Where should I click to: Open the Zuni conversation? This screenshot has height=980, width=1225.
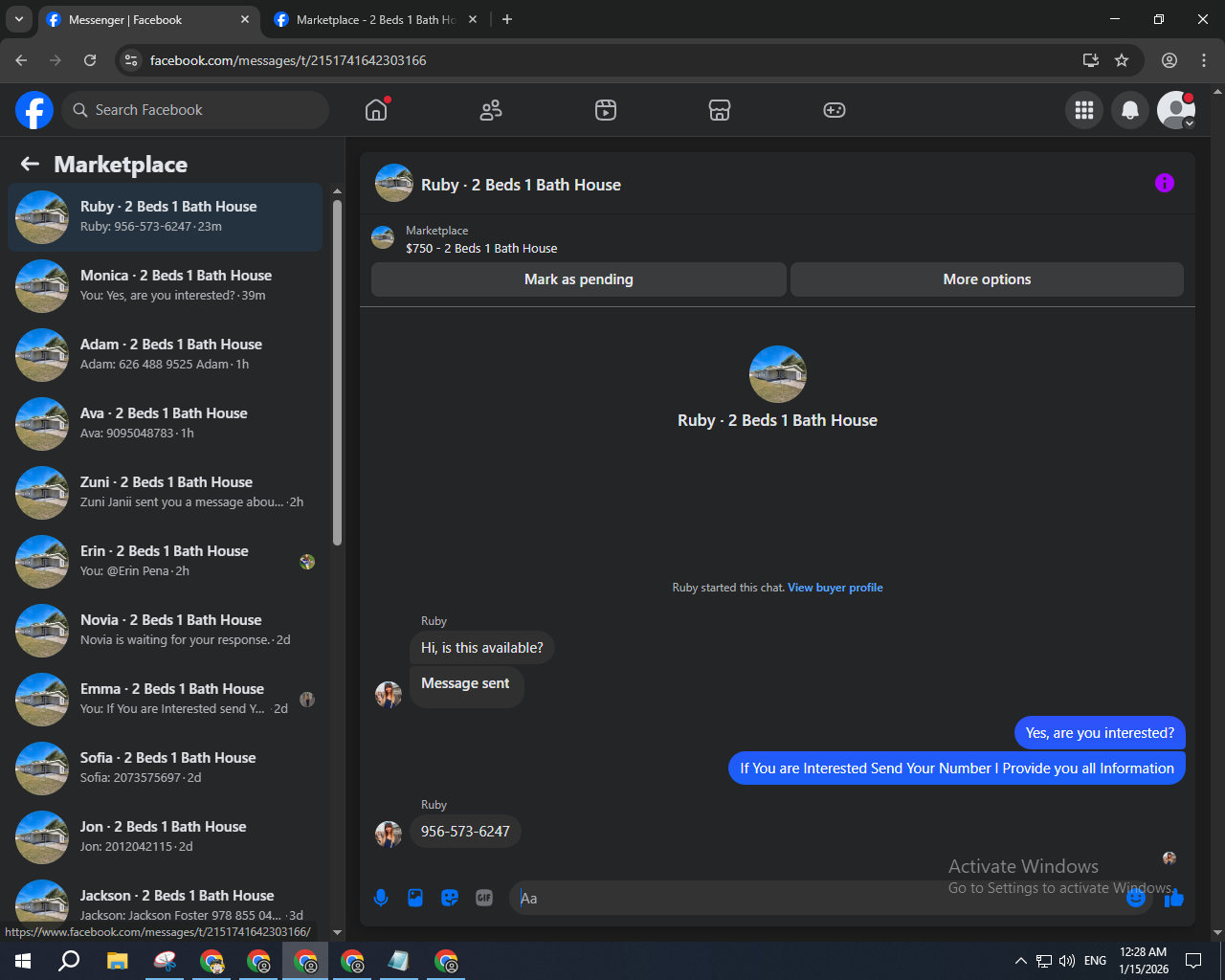(x=166, y=493)
